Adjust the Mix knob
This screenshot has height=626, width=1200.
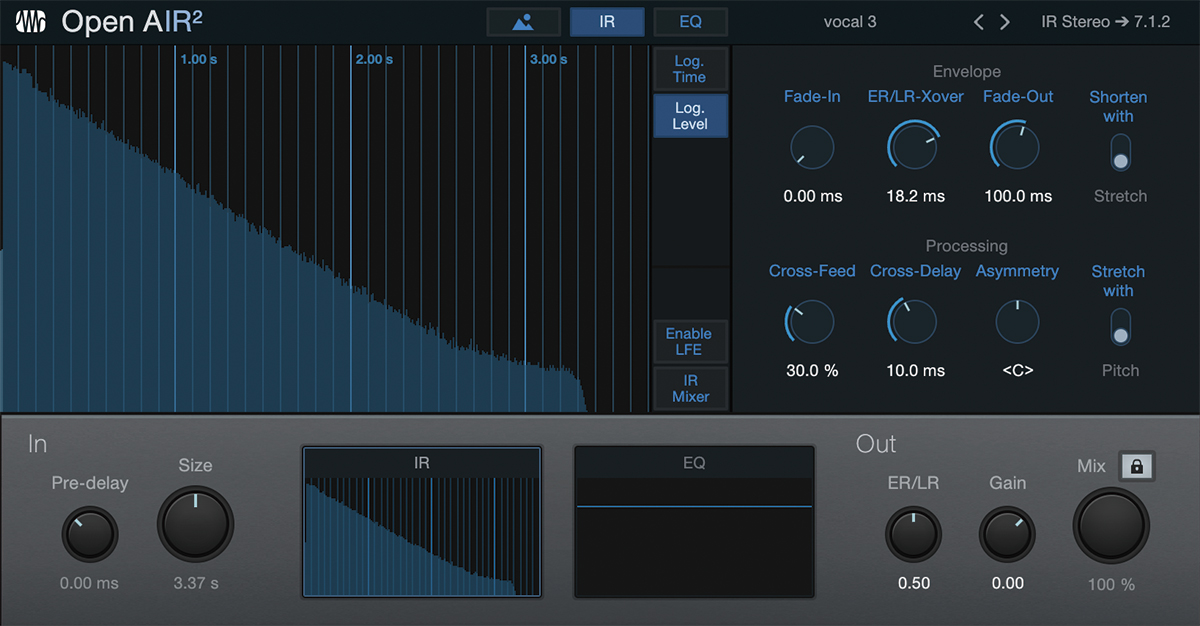tap(1111, 525)
